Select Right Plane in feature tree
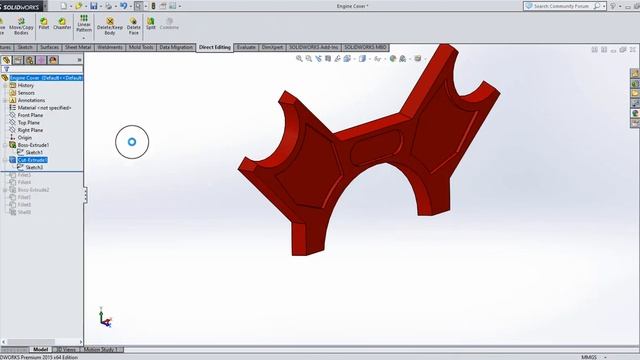The image size is (640, 360). pyautogui.click(x=30, y=130)
